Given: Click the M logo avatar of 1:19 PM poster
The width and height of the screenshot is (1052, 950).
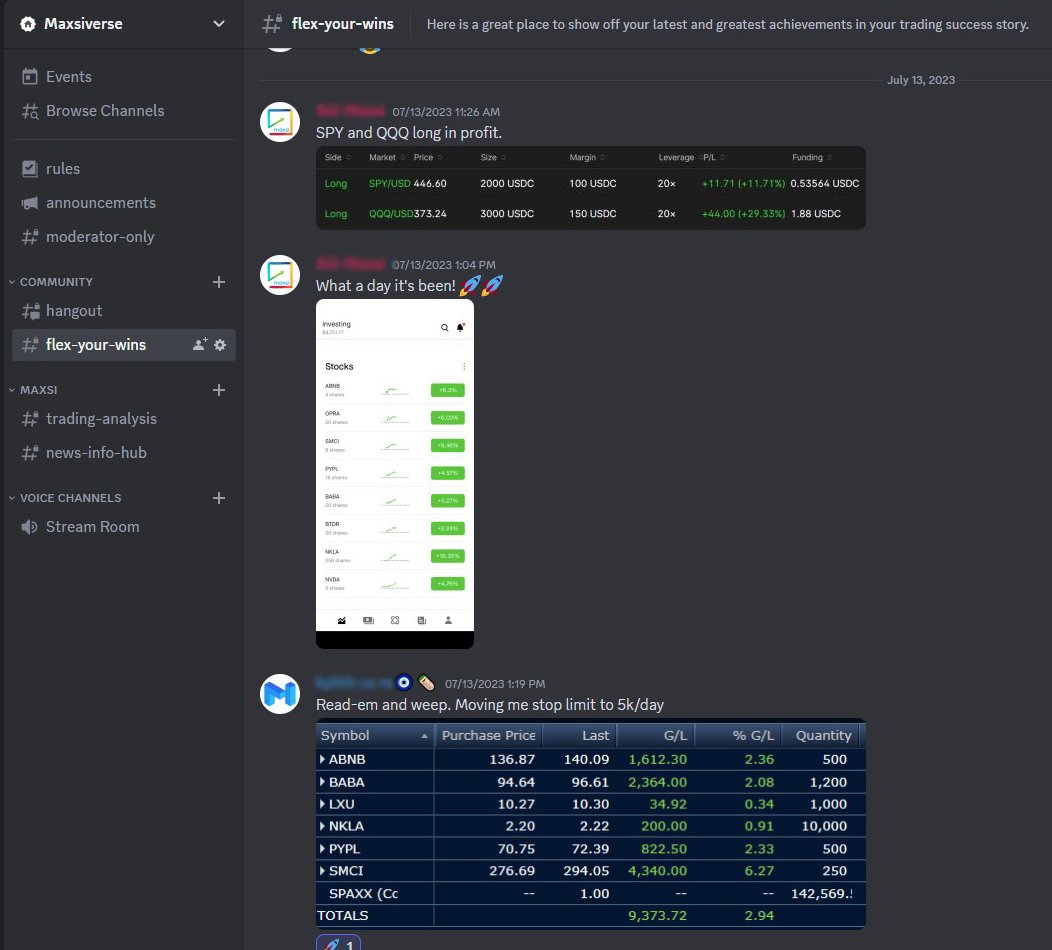Looking at the screenshot, I should tap(280, 694).
